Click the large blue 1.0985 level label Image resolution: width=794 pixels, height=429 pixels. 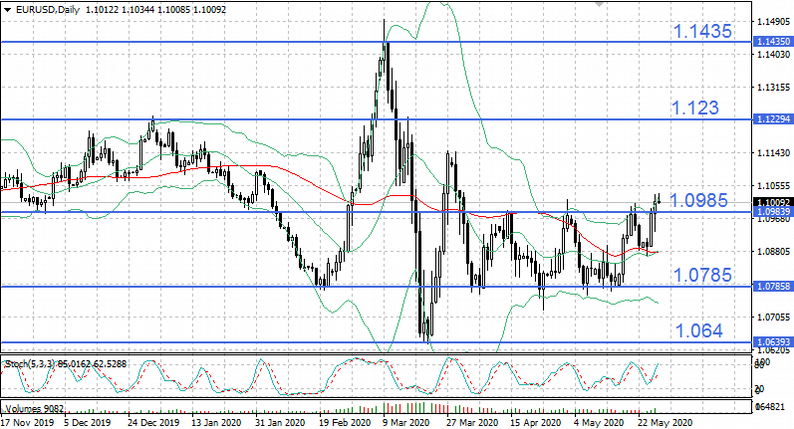coord(699,201)
